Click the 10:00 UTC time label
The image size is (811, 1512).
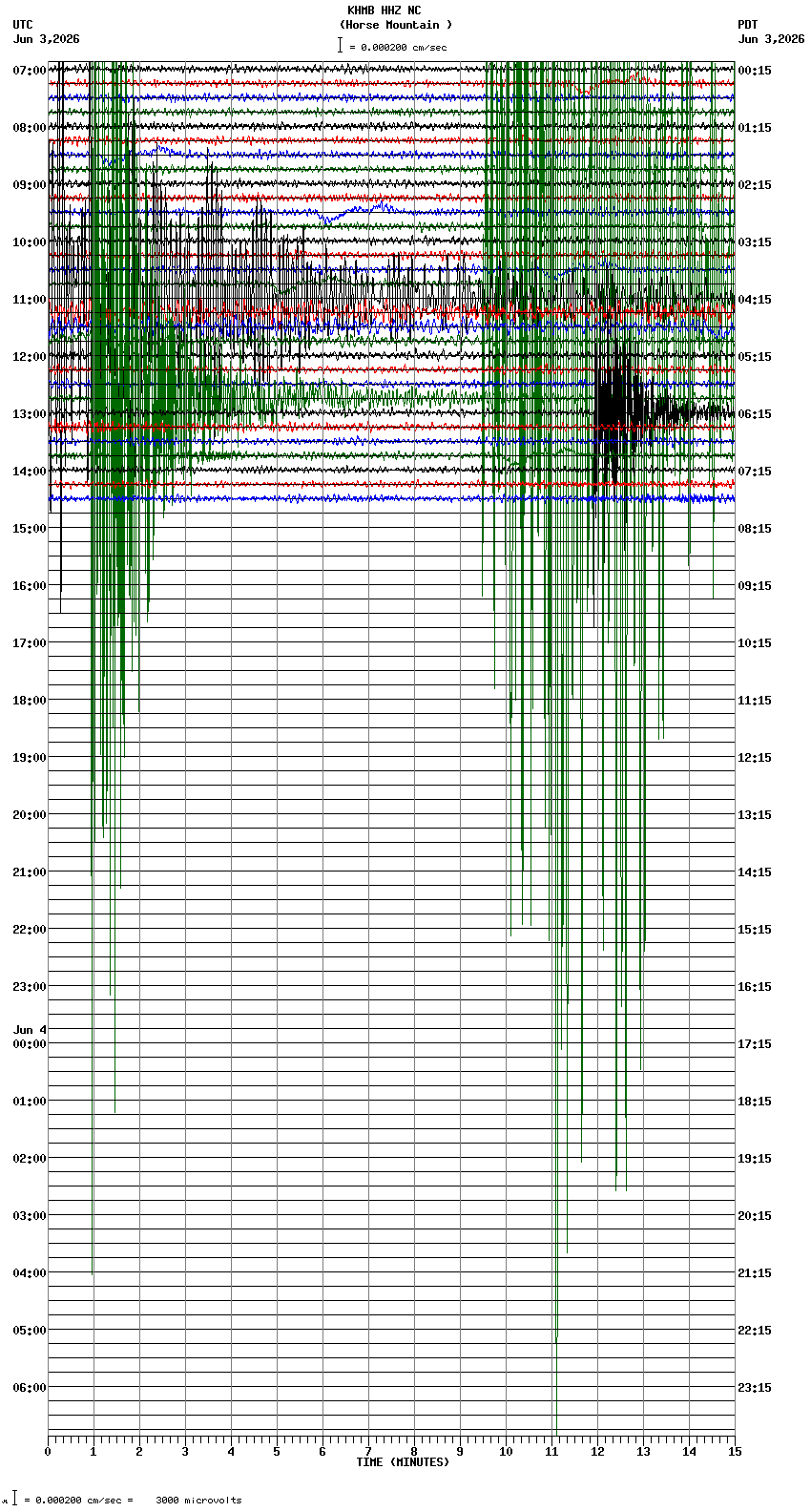point(30,242)
